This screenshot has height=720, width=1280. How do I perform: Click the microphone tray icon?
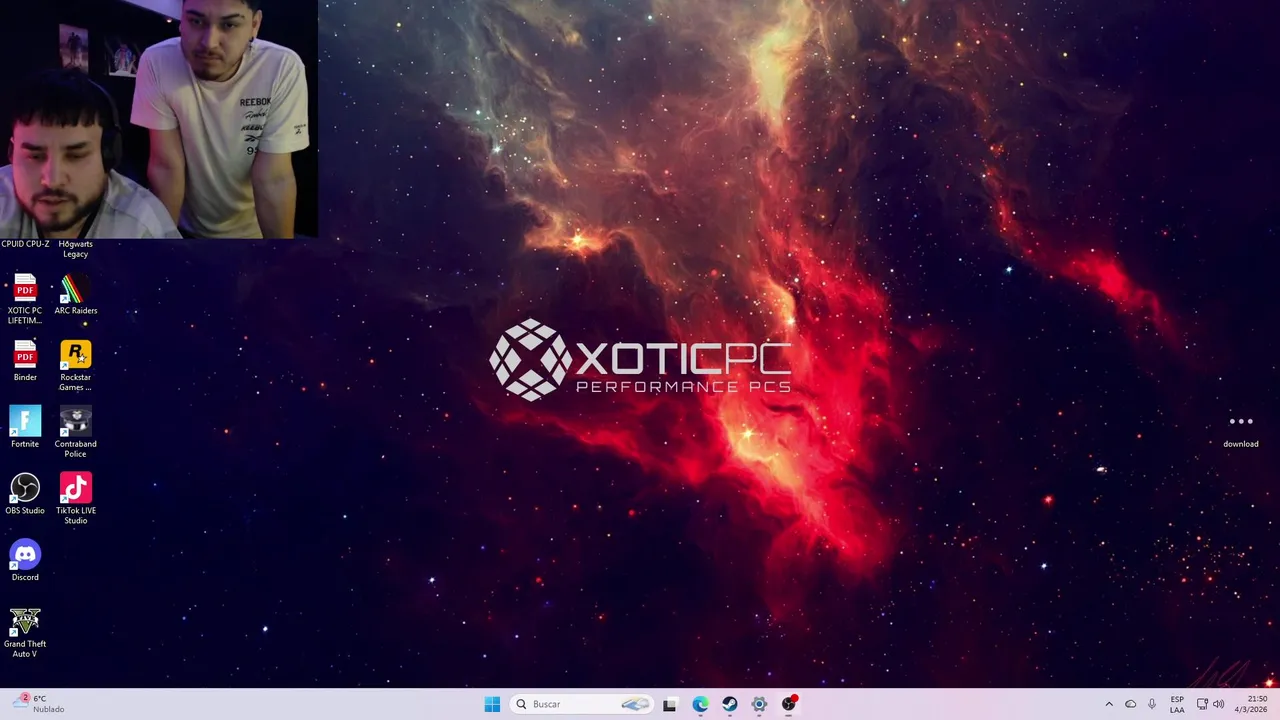click(1152, 704)
